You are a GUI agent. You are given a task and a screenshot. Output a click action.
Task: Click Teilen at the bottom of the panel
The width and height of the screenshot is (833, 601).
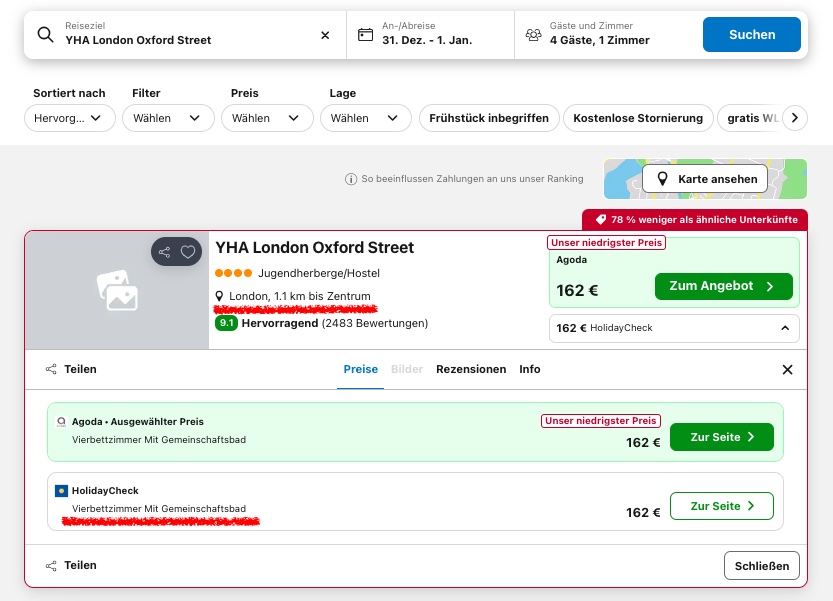click(71, 565)
